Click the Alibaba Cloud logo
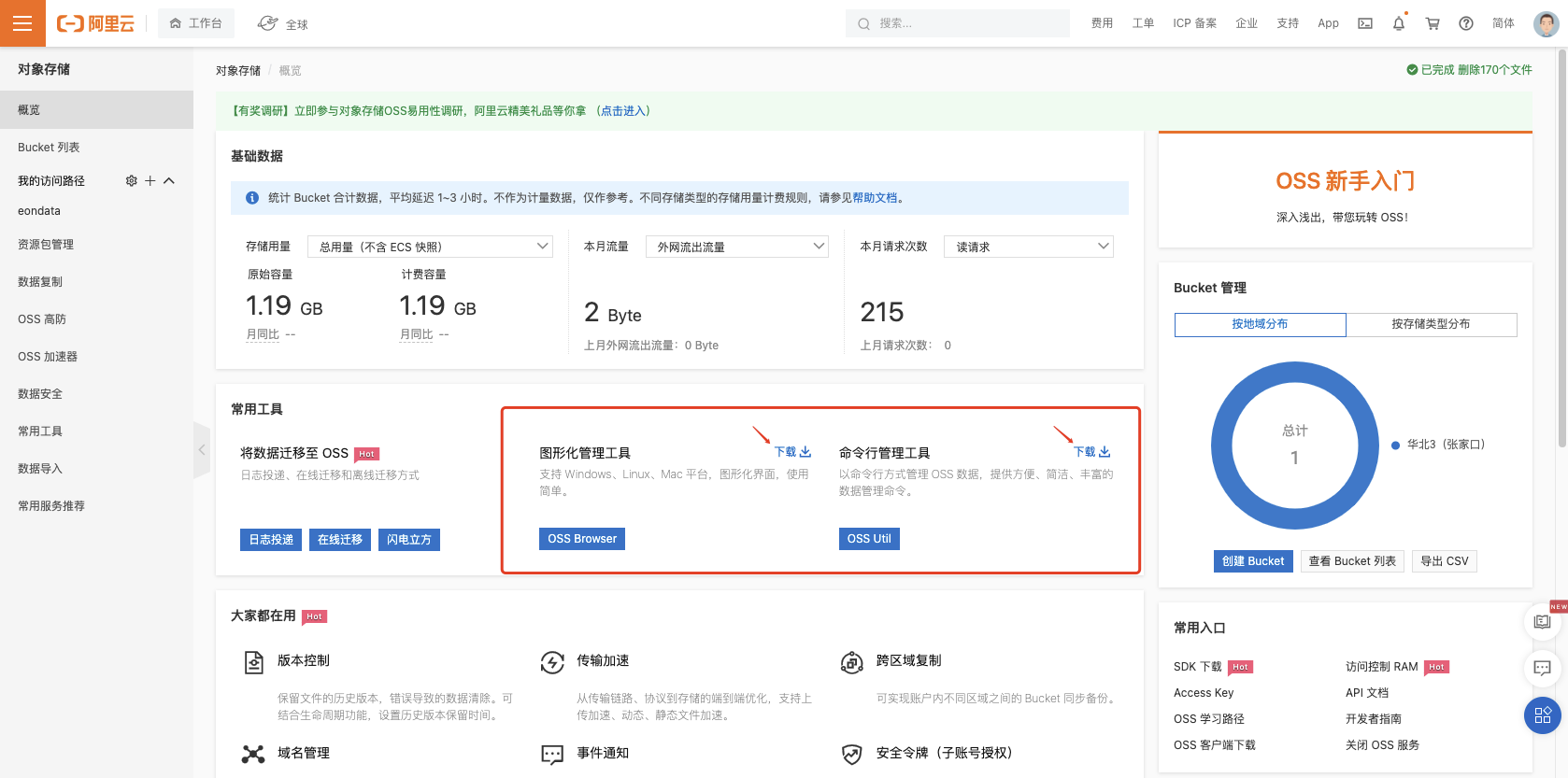The image size is (1568, 778). pos(95,23)
